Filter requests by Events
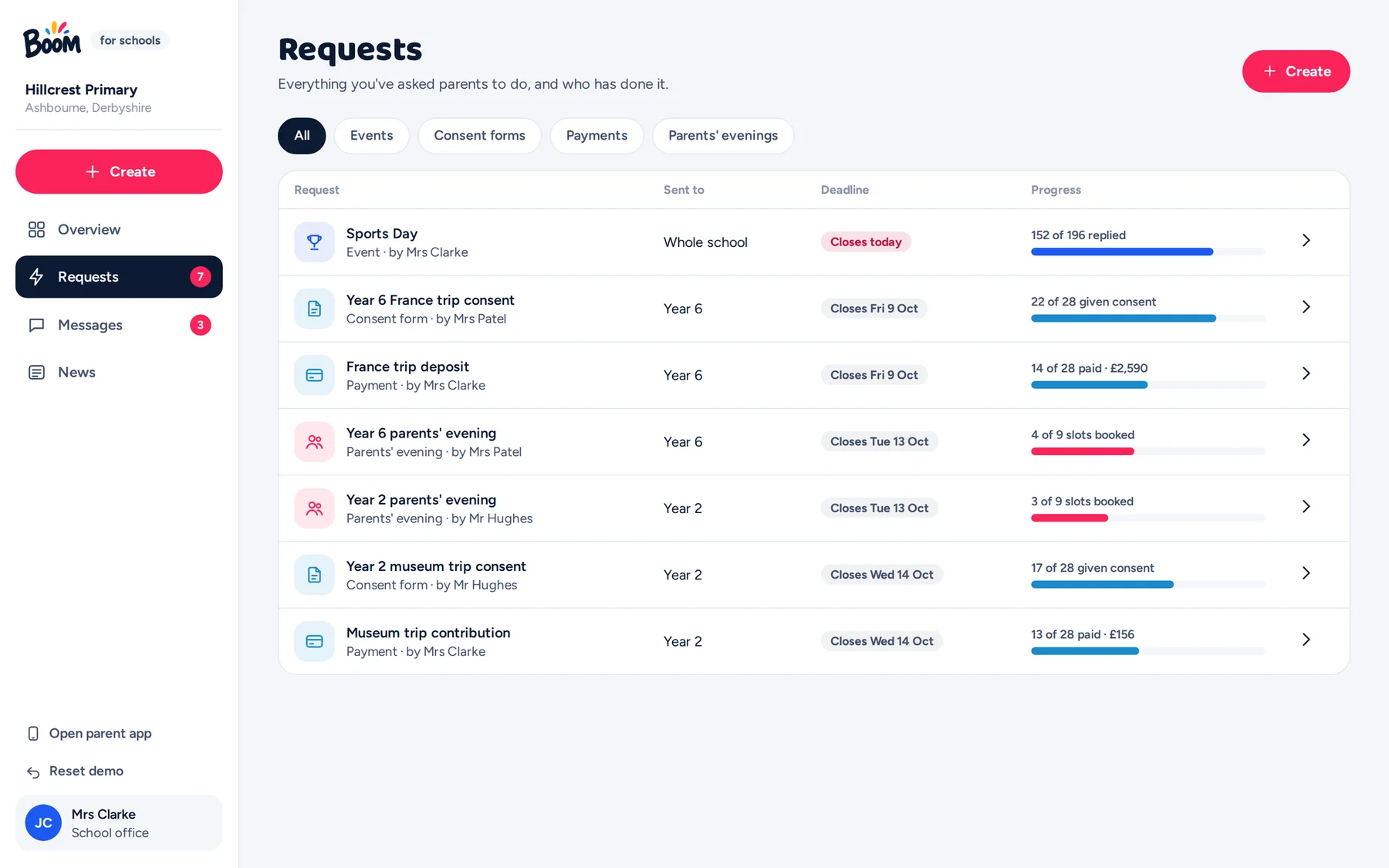The image size is (1389, 868). click(x=371, y=136)
